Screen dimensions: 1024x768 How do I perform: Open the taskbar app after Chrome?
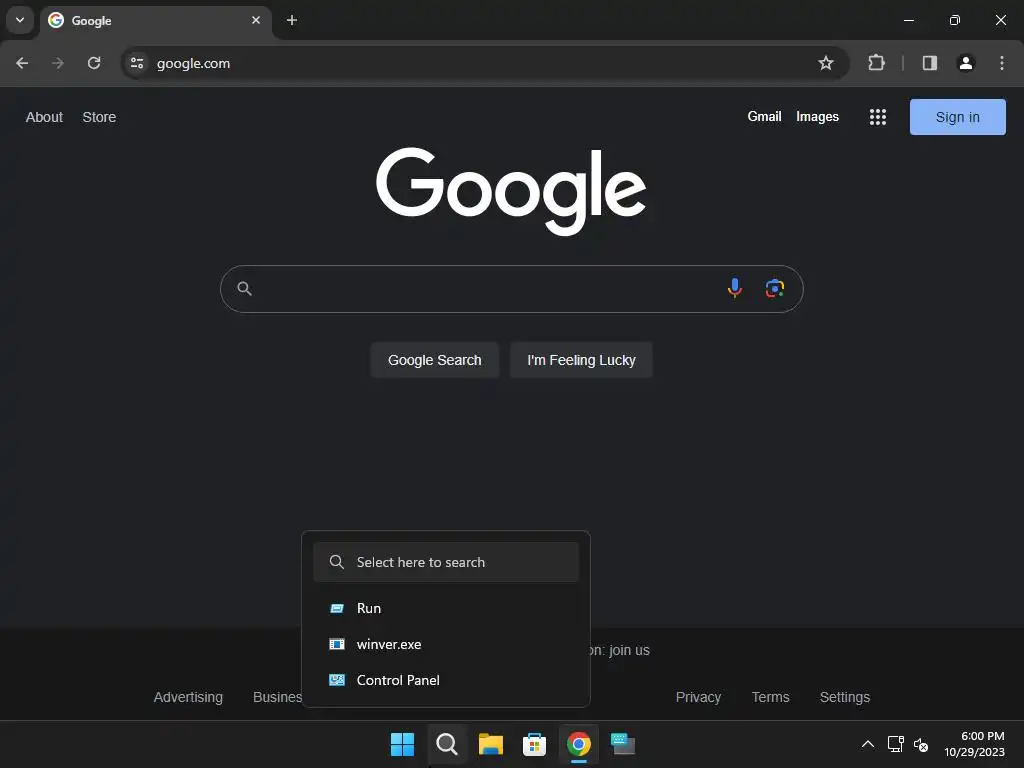[x=622, y=744]
